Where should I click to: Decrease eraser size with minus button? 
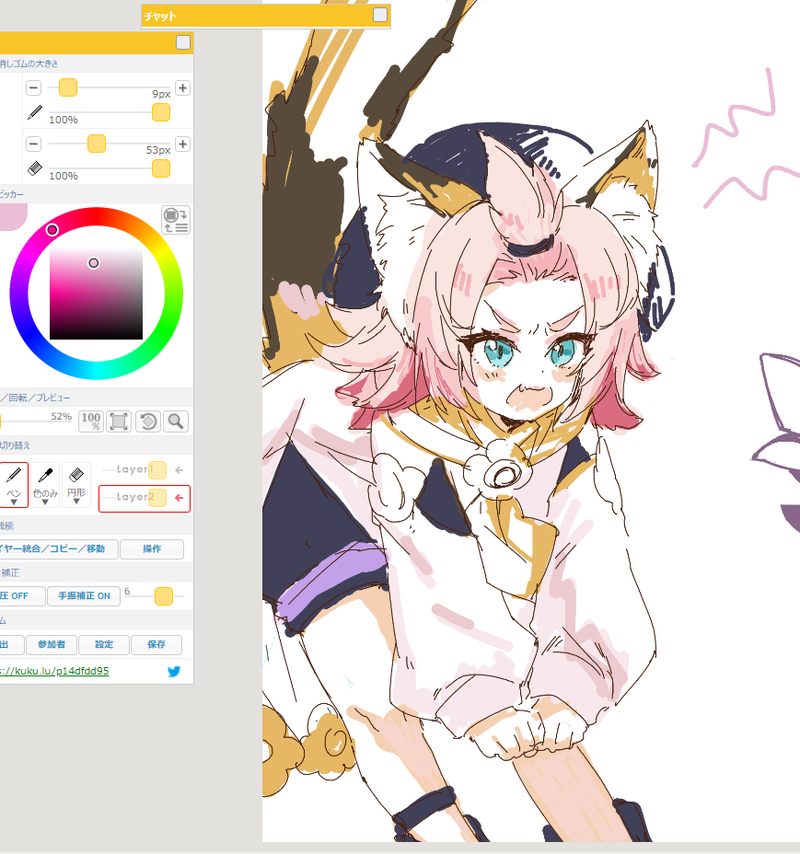click(33, 144)
